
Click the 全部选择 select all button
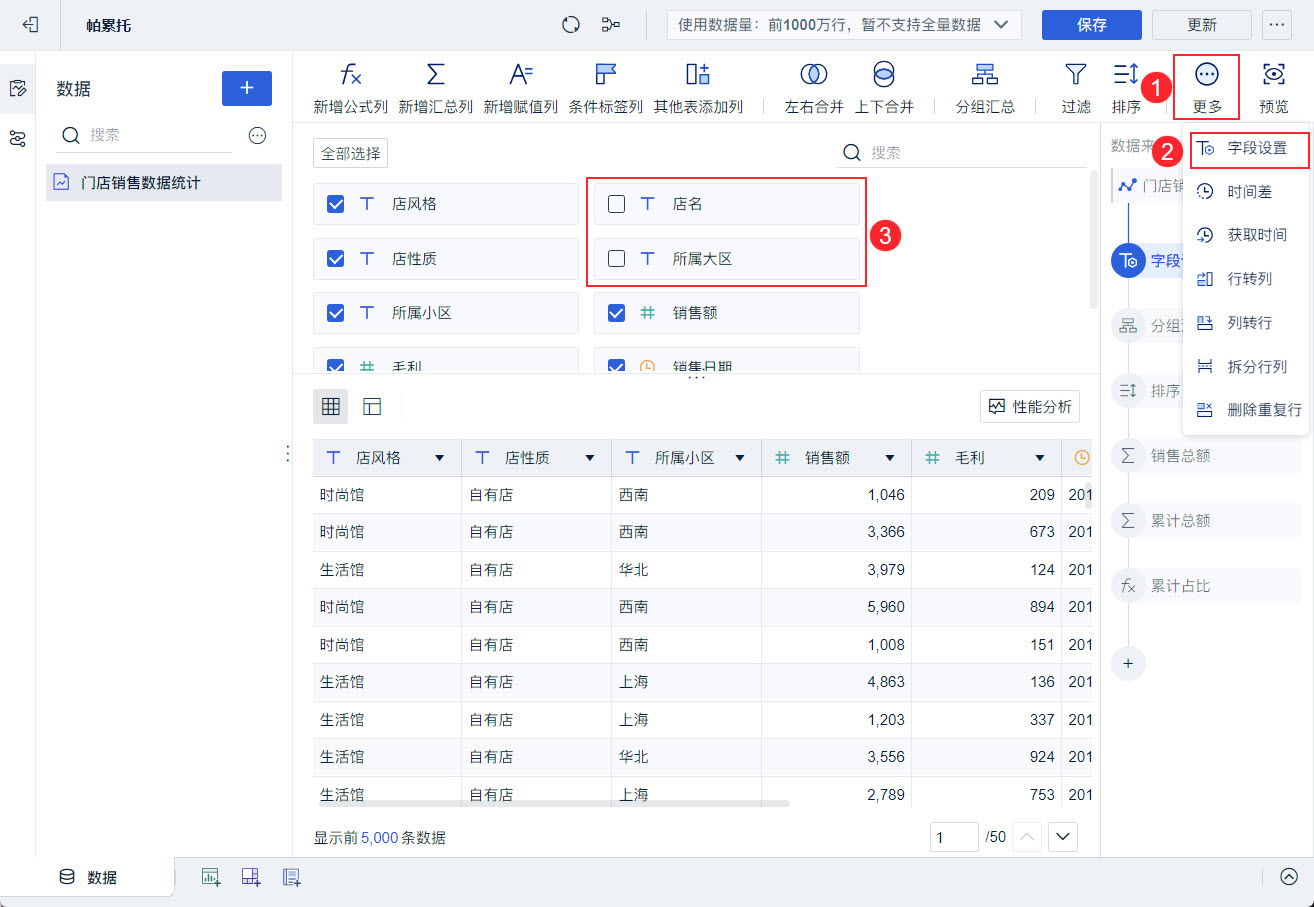tap(350, 153)
